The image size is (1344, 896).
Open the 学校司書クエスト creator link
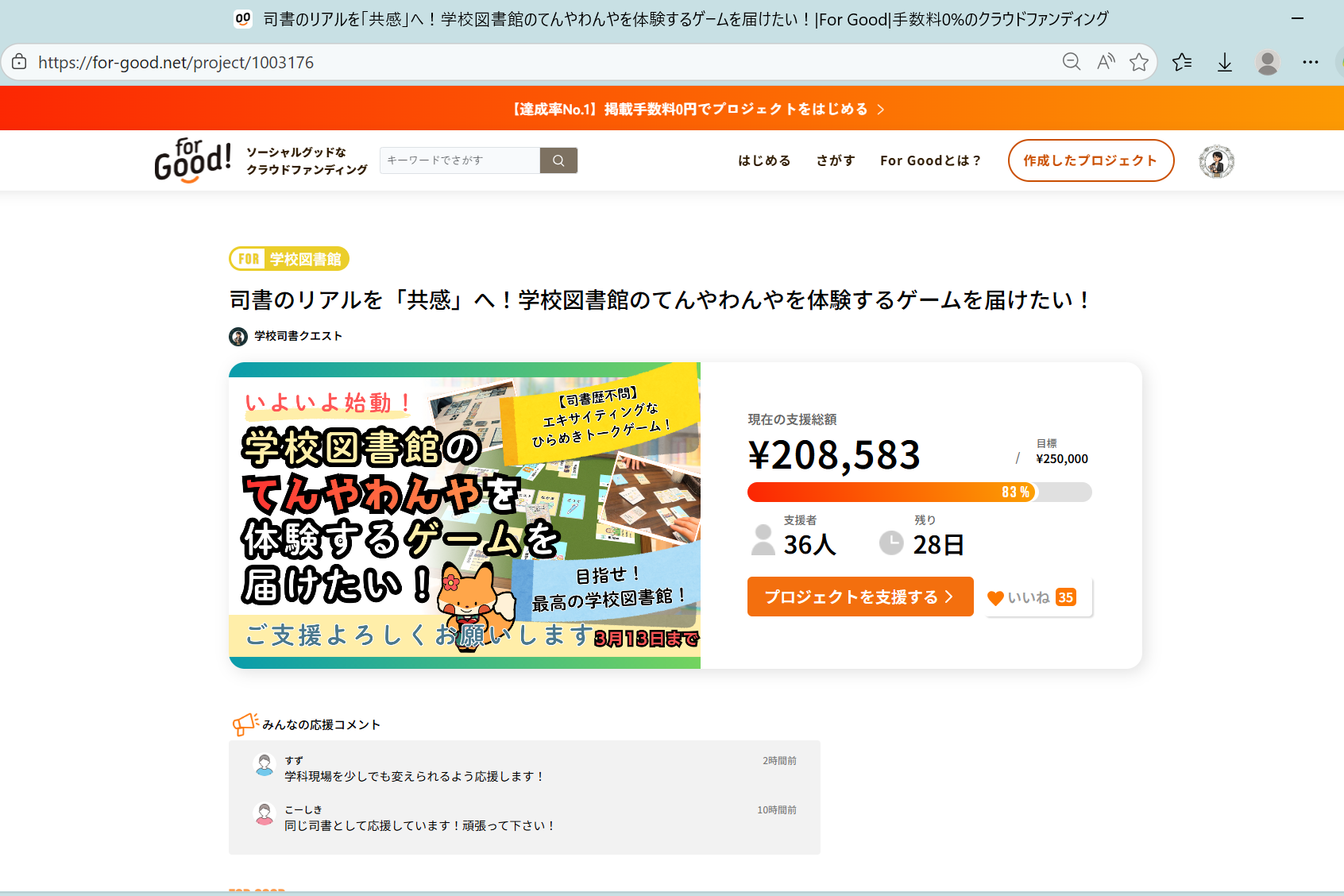(298, 336)
